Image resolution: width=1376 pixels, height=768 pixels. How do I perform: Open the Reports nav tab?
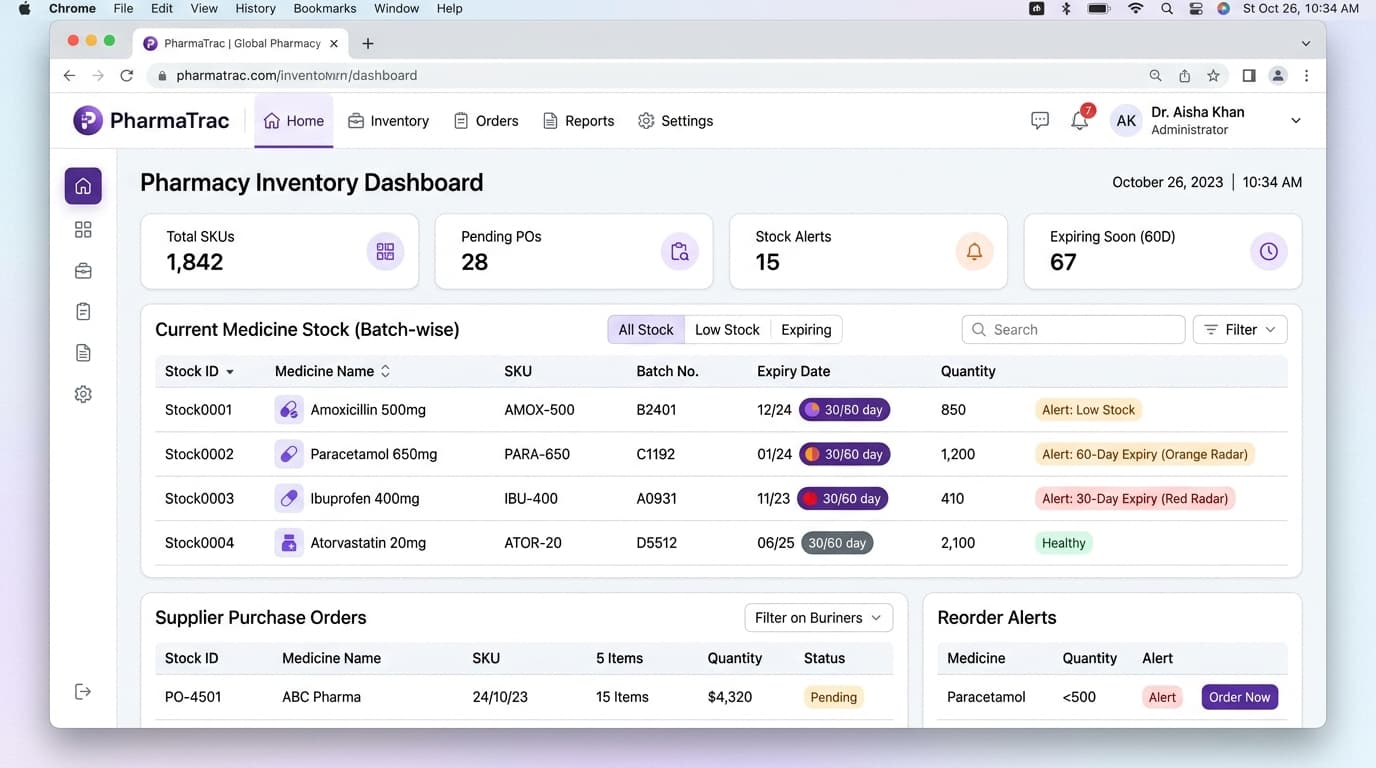pos(578,121)
